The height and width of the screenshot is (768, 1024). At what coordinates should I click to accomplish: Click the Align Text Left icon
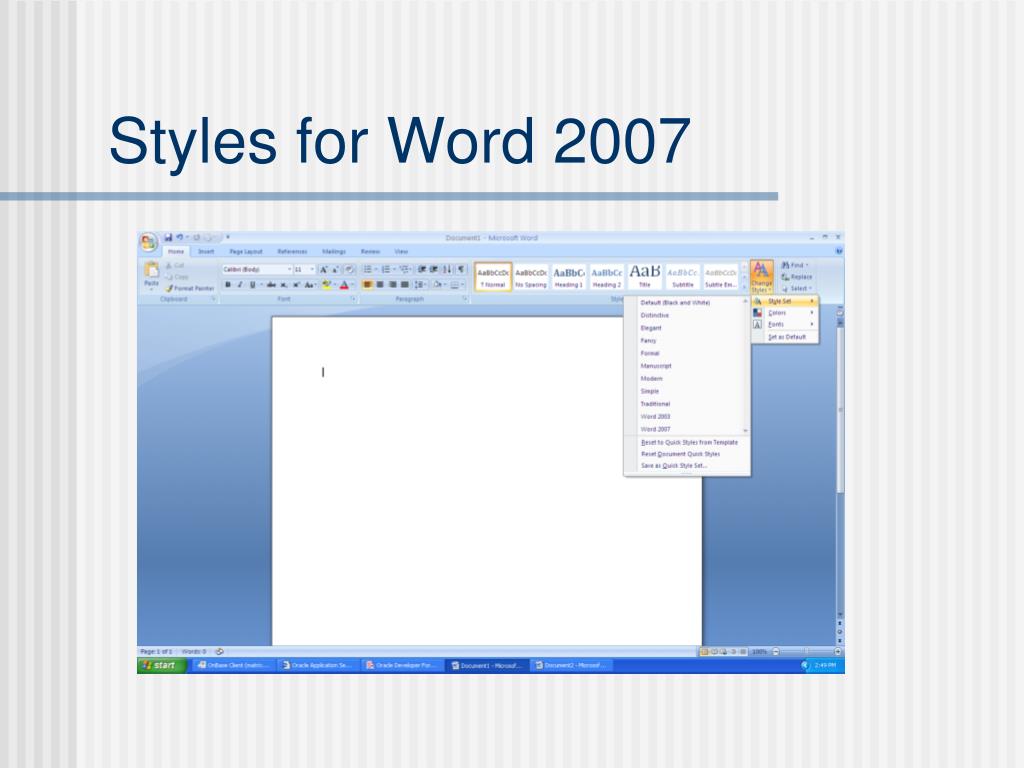(368, 285)
